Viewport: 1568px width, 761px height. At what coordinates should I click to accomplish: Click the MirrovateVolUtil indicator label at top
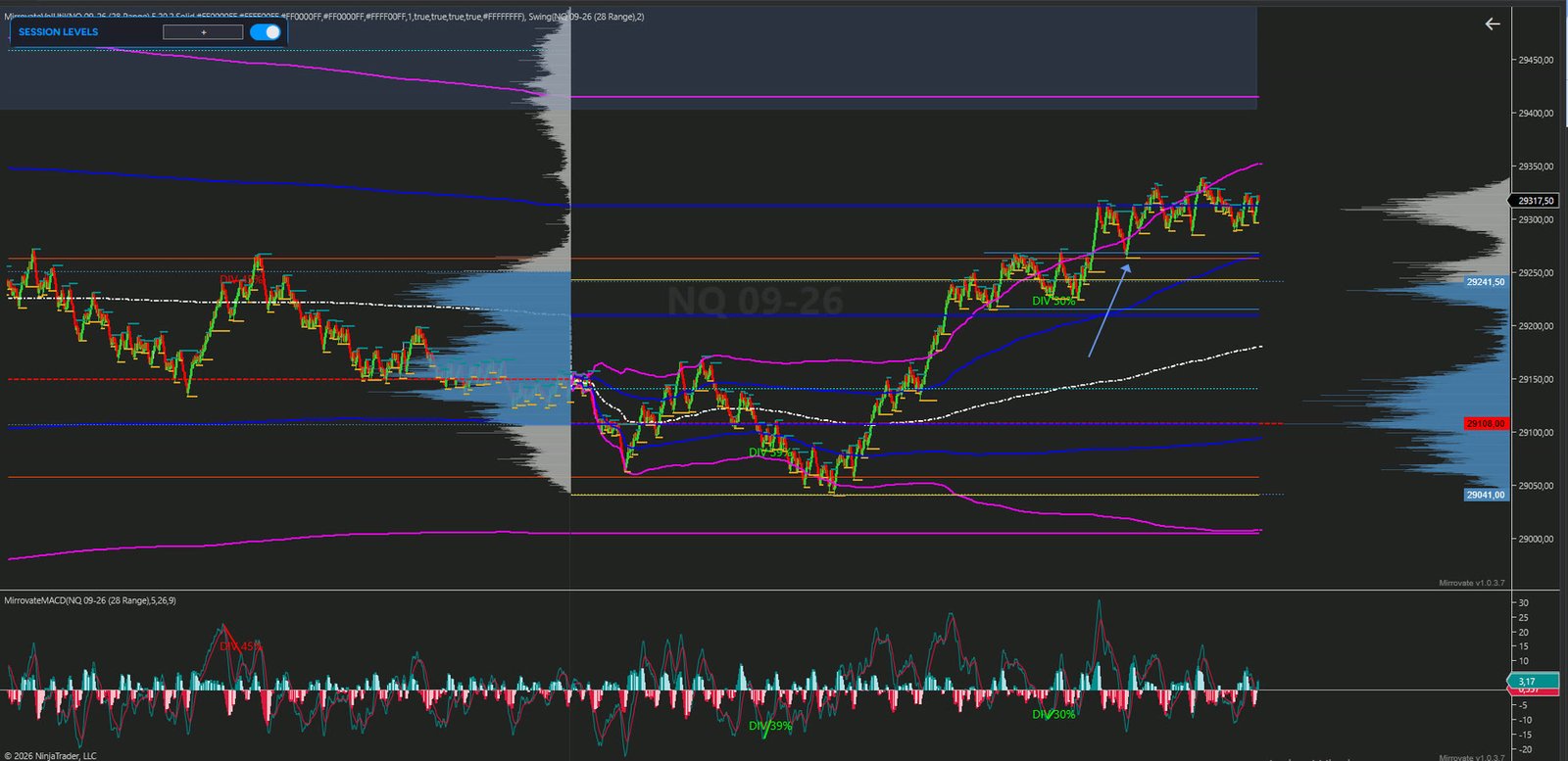tap(323, 17)
